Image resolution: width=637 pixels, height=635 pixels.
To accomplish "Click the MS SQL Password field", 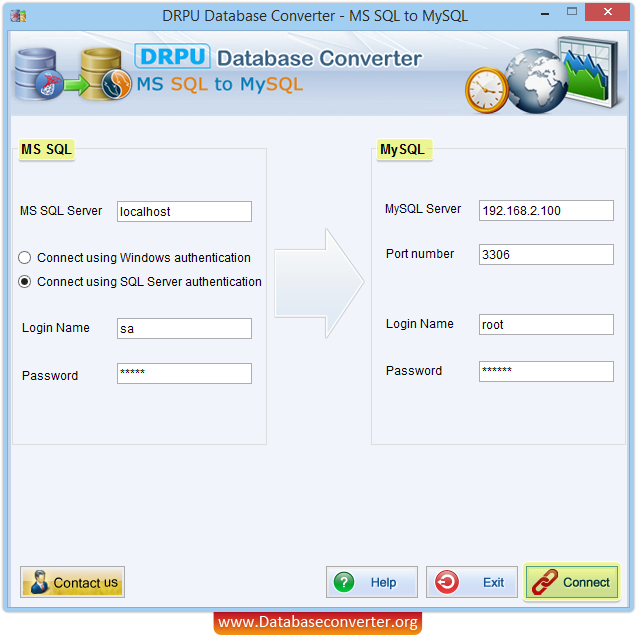I will (184, 373).
